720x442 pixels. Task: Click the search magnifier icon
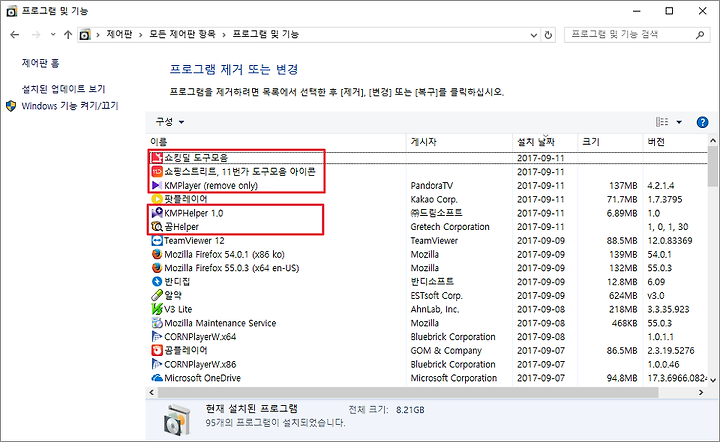point(700,34)
